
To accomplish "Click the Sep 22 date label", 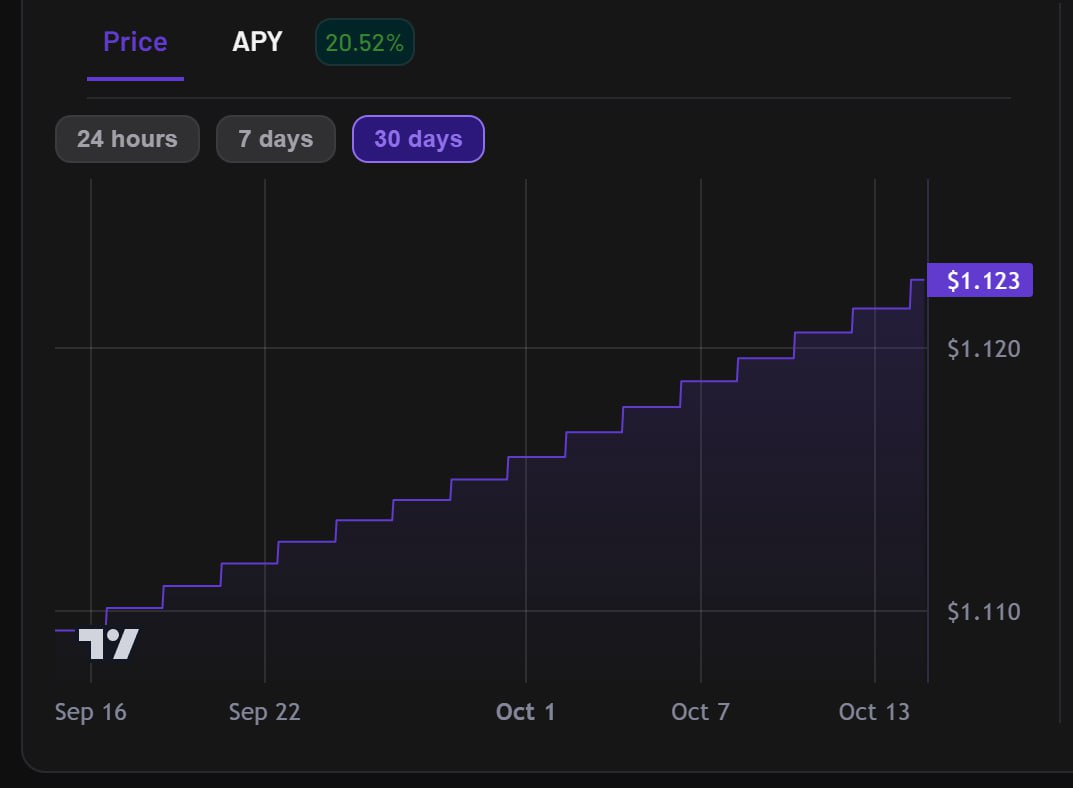I will (x=264, y=712).
